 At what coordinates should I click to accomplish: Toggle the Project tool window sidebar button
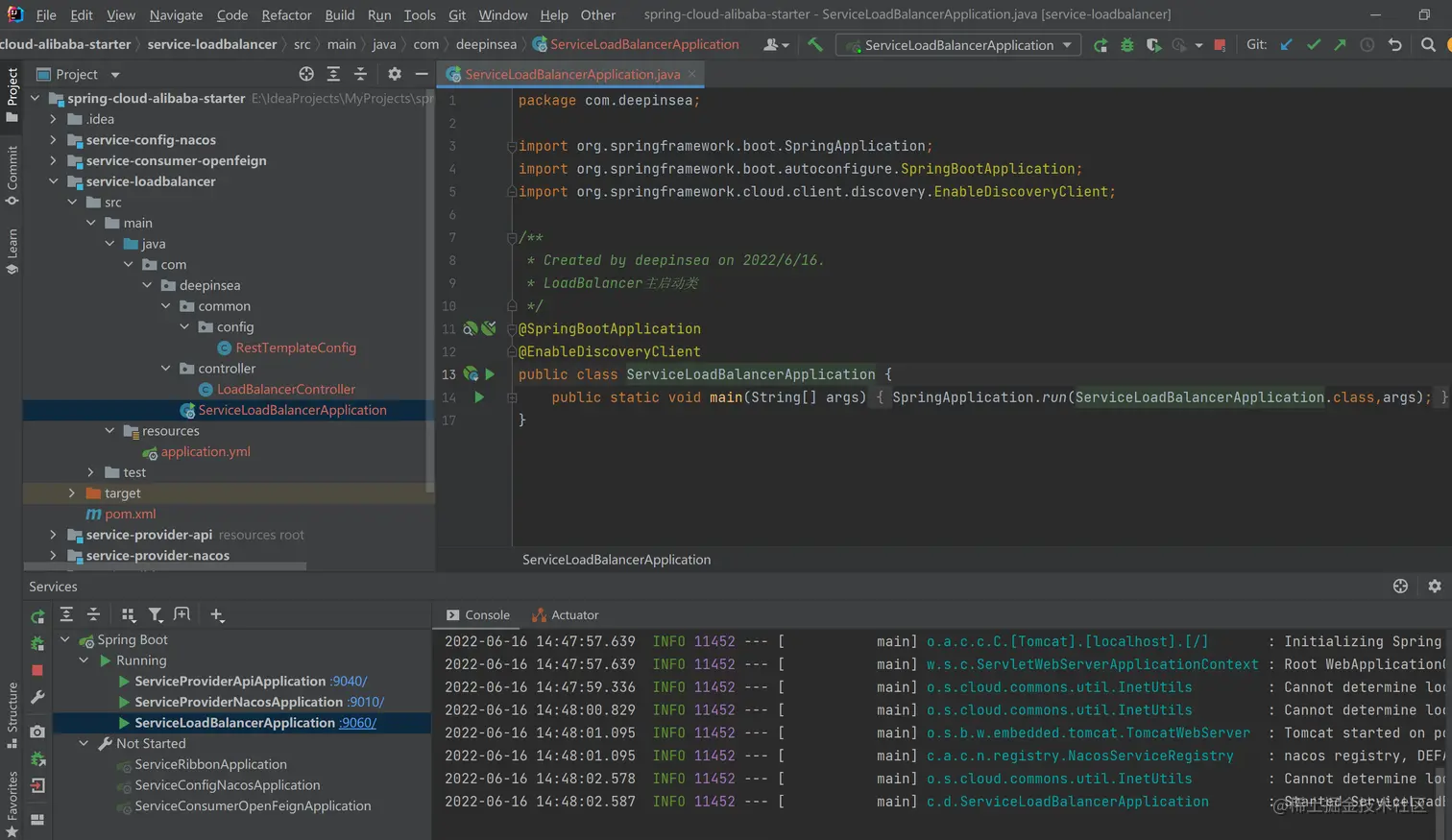12,94
